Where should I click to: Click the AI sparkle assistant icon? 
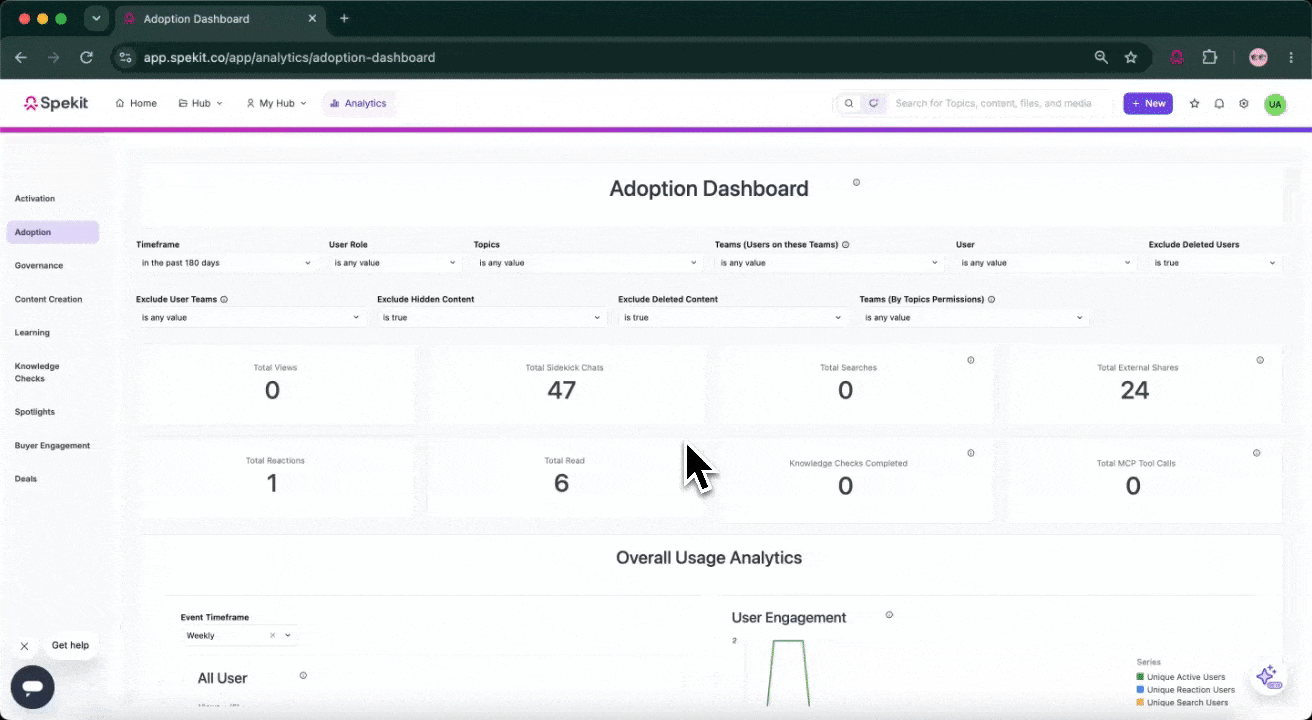(1267, 676)
